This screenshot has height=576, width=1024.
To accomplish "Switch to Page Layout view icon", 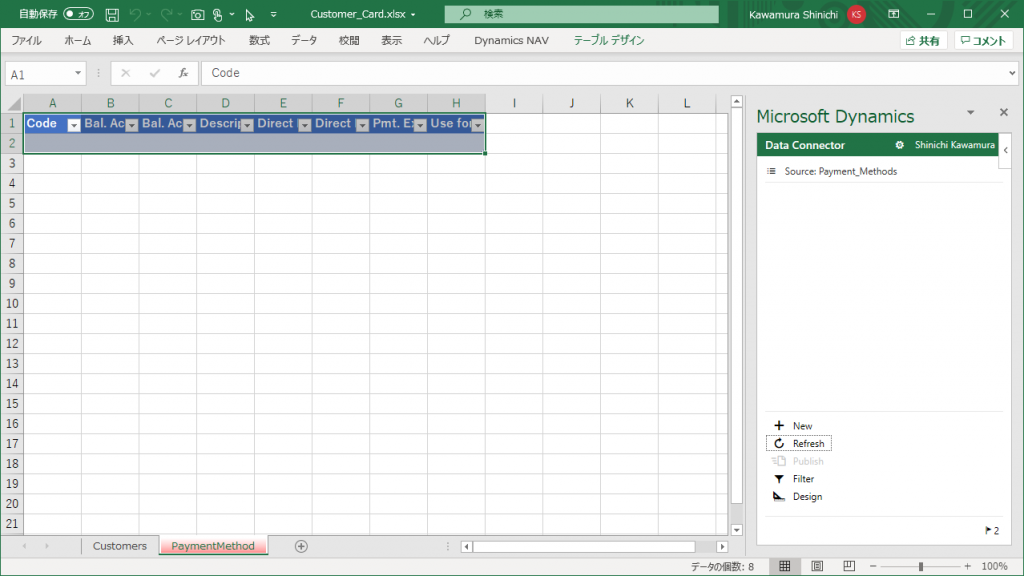I will click(817, 566).
